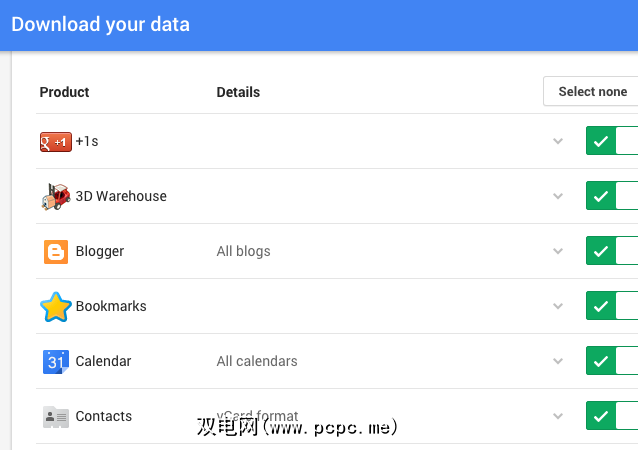Click the orange Blogger icon
The width and height of the screenshot is (638, 450).
(x=56, y=251)
